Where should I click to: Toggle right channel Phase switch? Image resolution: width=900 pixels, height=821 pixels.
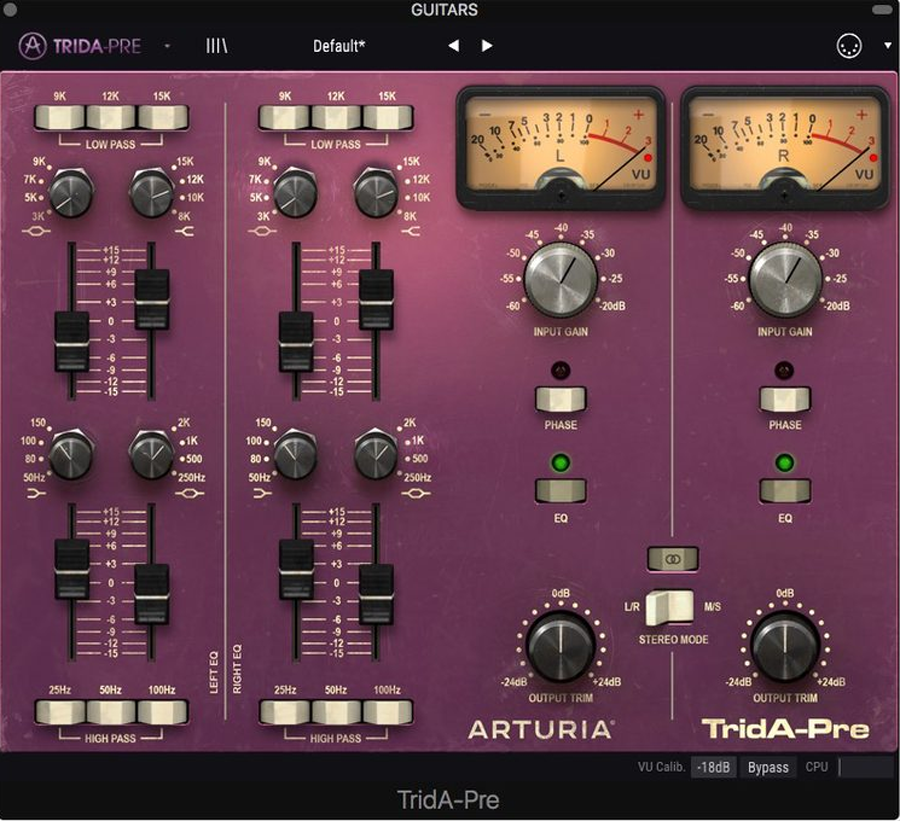tap(785, 399)
